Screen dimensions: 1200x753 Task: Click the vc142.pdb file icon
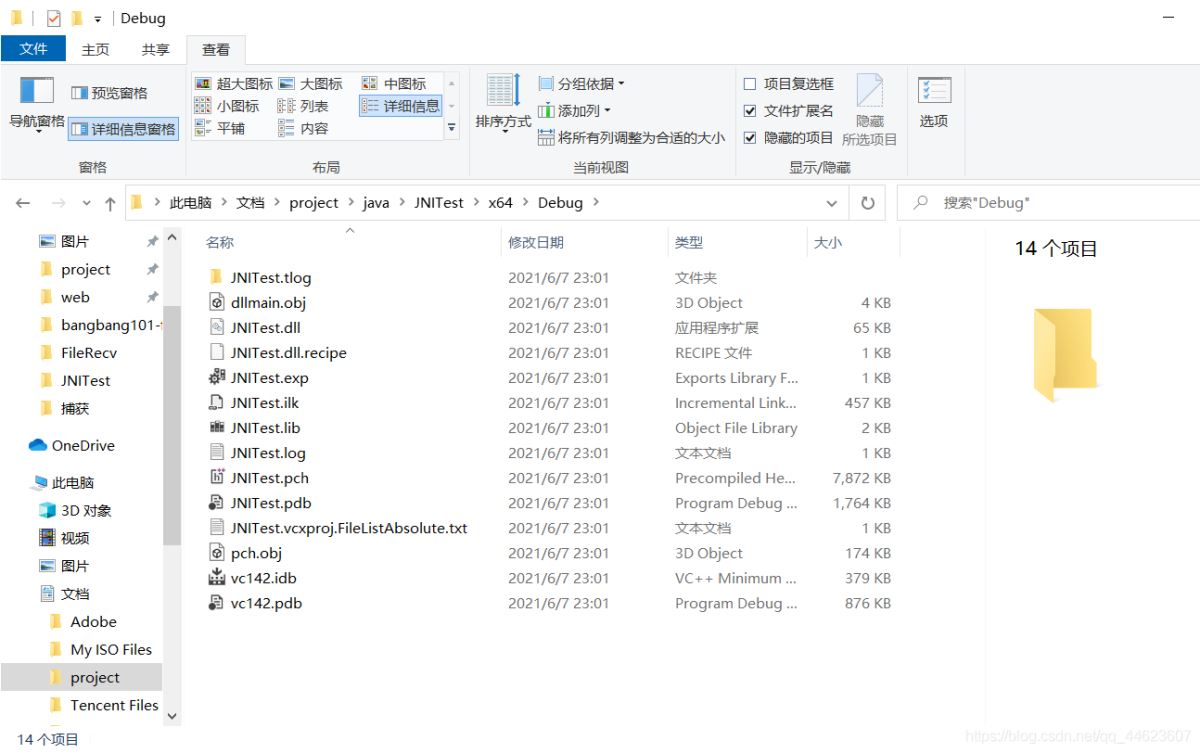tap(216, 602)
